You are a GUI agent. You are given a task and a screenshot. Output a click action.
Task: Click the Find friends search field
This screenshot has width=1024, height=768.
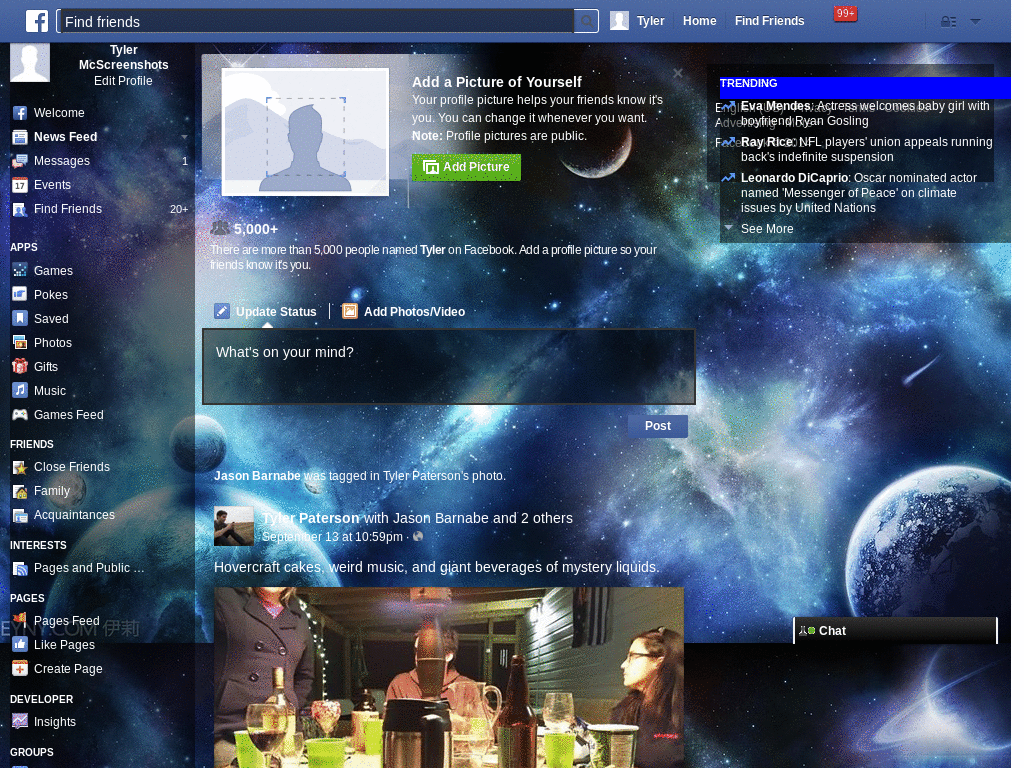tap(320, 20)
